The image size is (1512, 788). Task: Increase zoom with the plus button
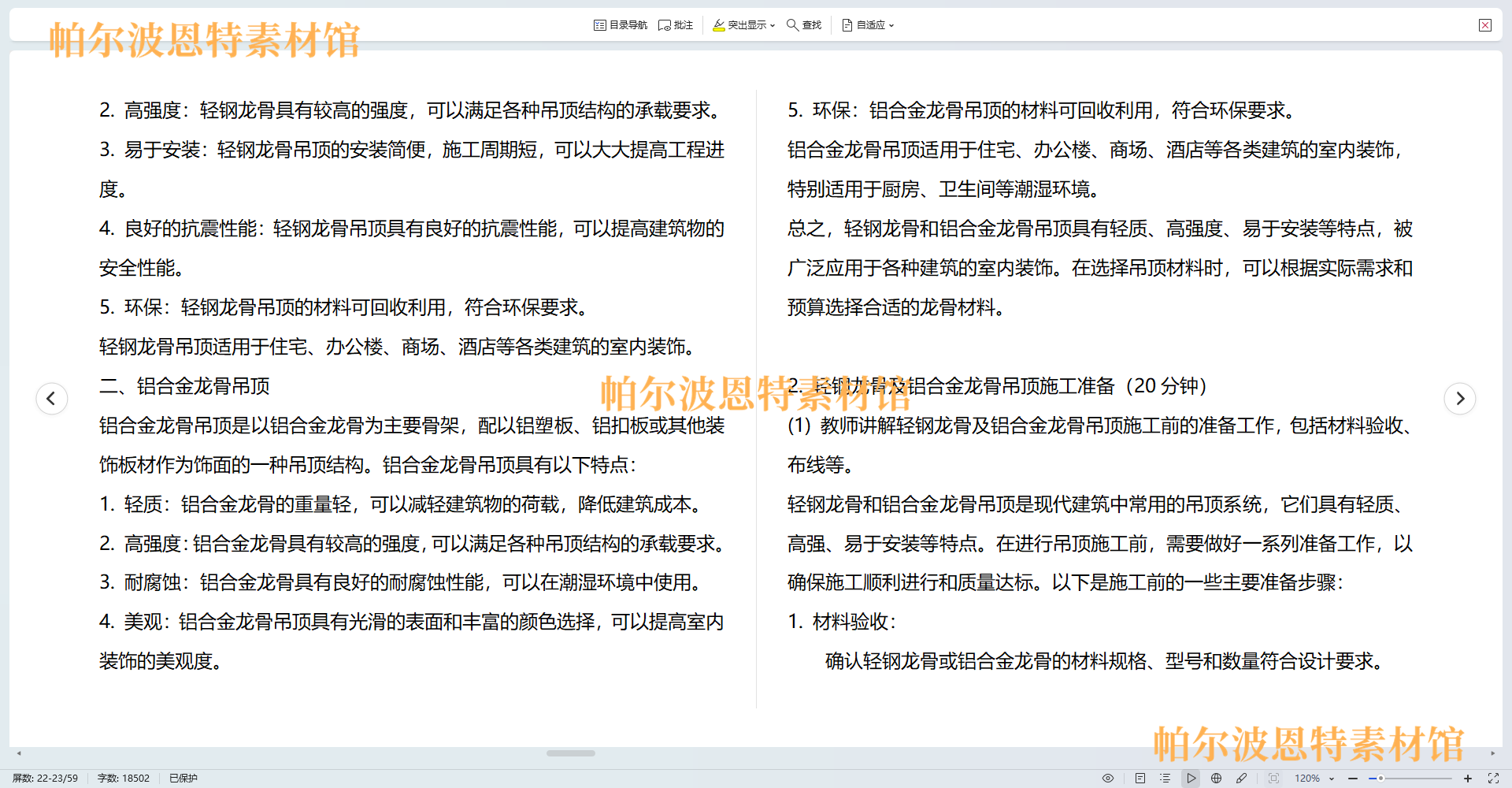[x=1468, y=778]
